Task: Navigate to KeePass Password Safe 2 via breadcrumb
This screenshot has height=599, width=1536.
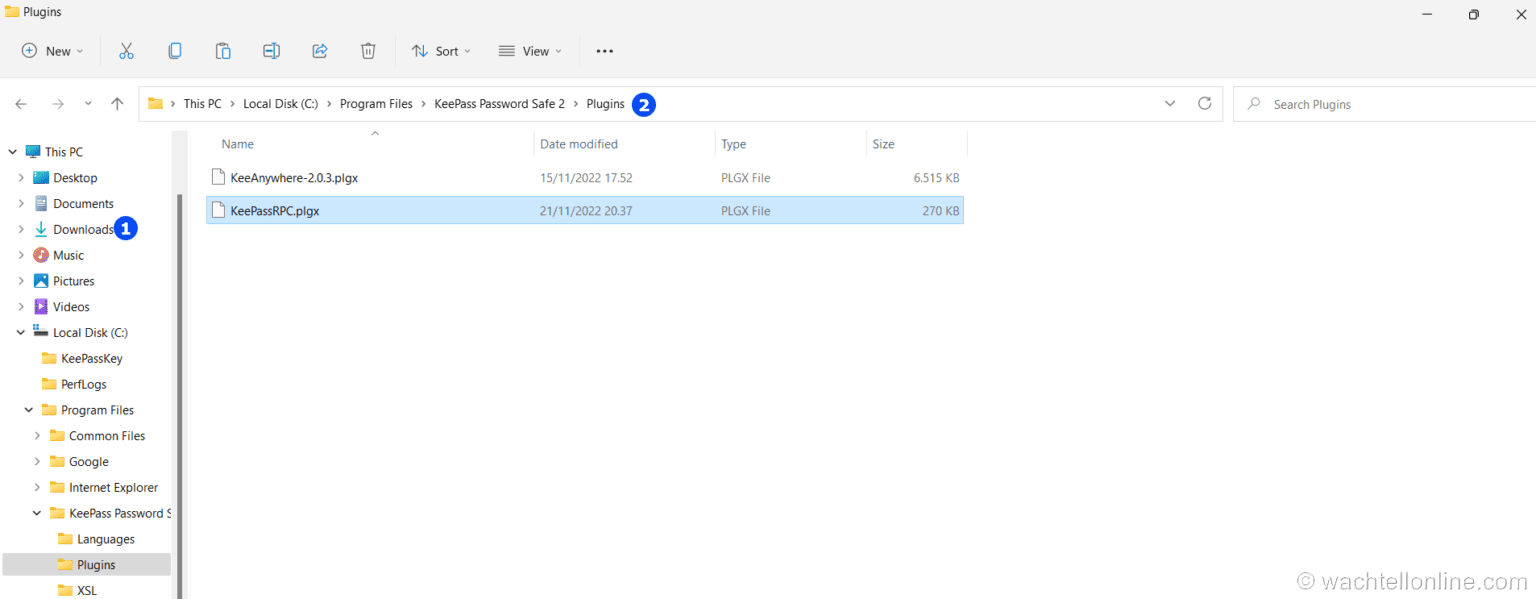Action: pyautogui.click(x=499, y=103)
